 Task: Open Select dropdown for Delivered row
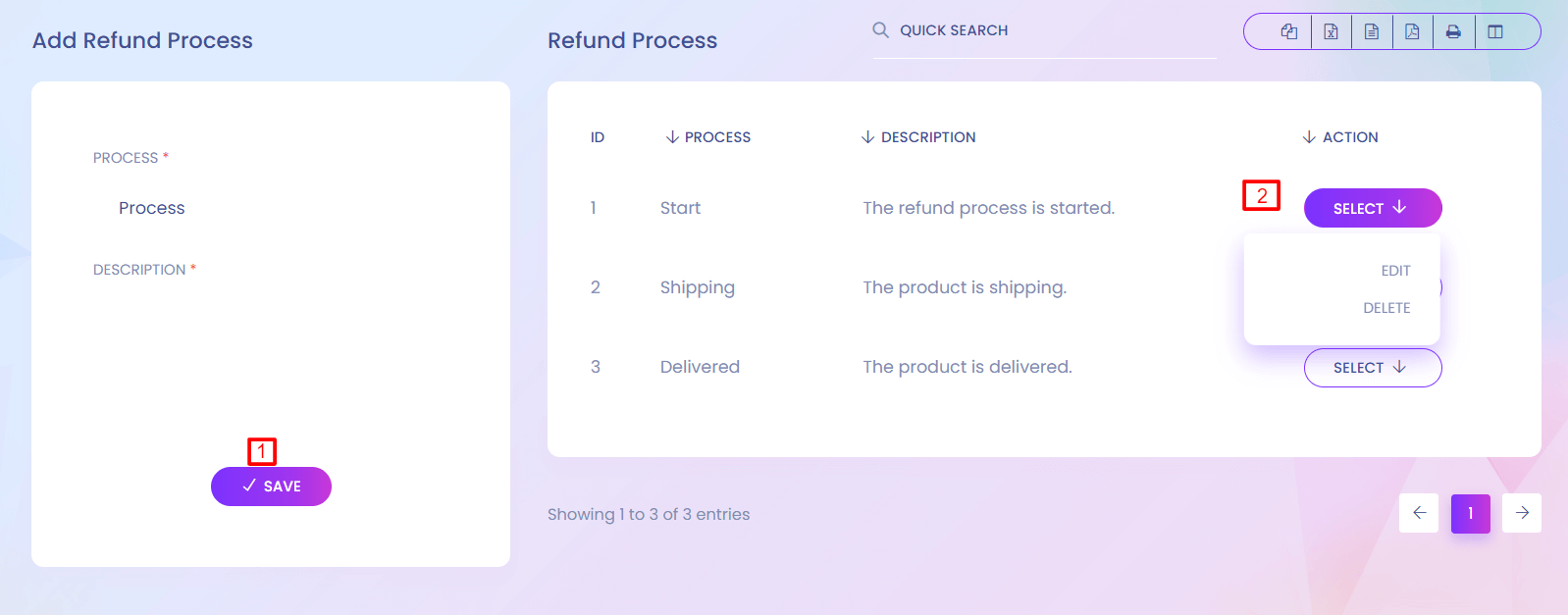point(1372,368)
